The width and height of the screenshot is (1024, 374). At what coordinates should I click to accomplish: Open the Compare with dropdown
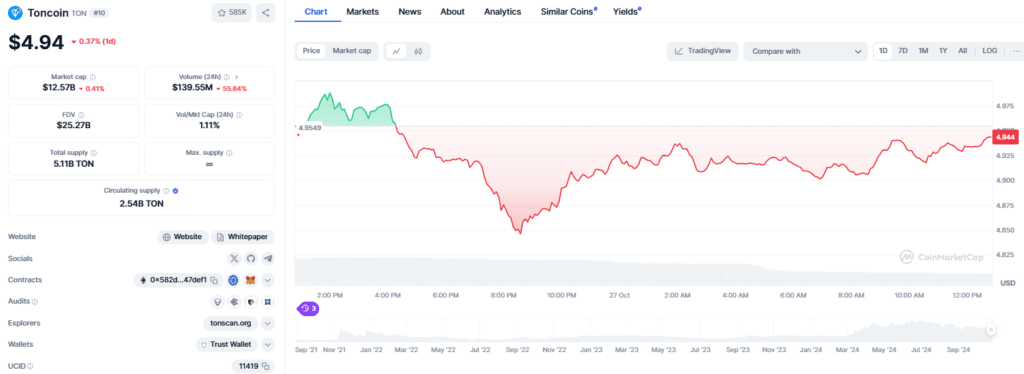coord(806,51)
